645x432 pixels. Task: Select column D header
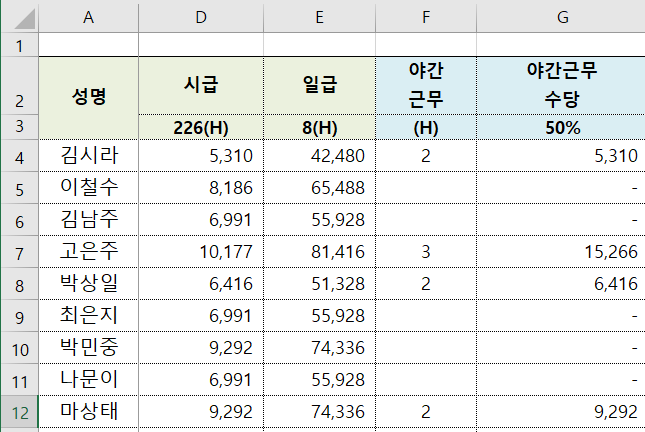pos(201,17)
